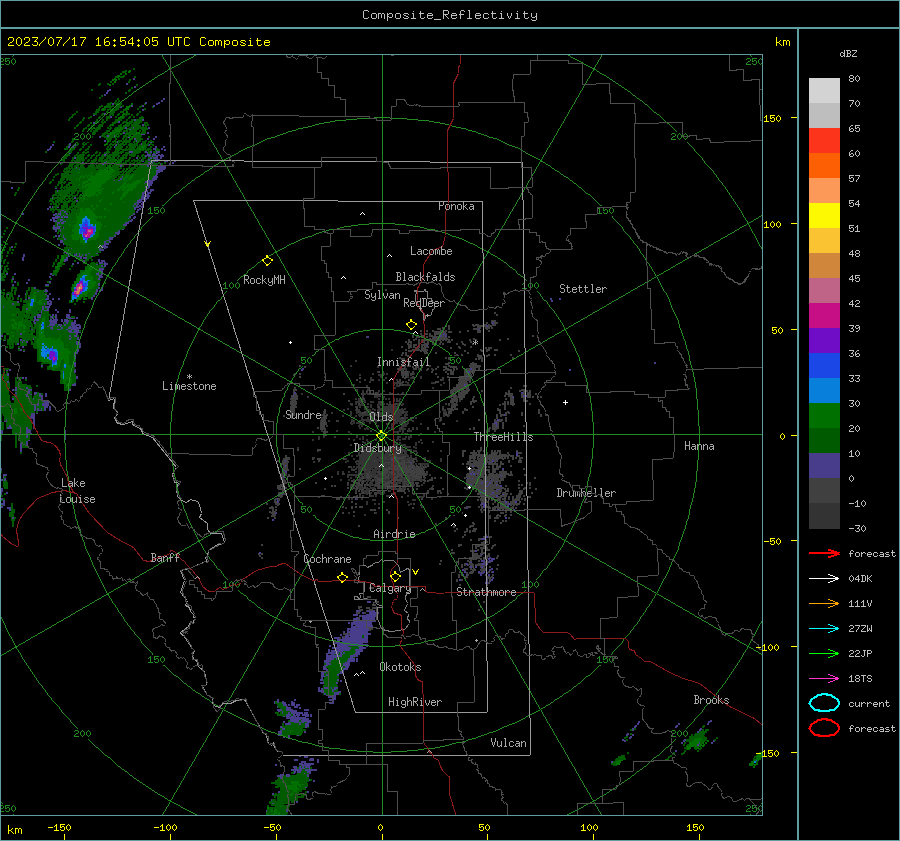Click the Limestone label
The image size is (900, 841).
(189, 386)
